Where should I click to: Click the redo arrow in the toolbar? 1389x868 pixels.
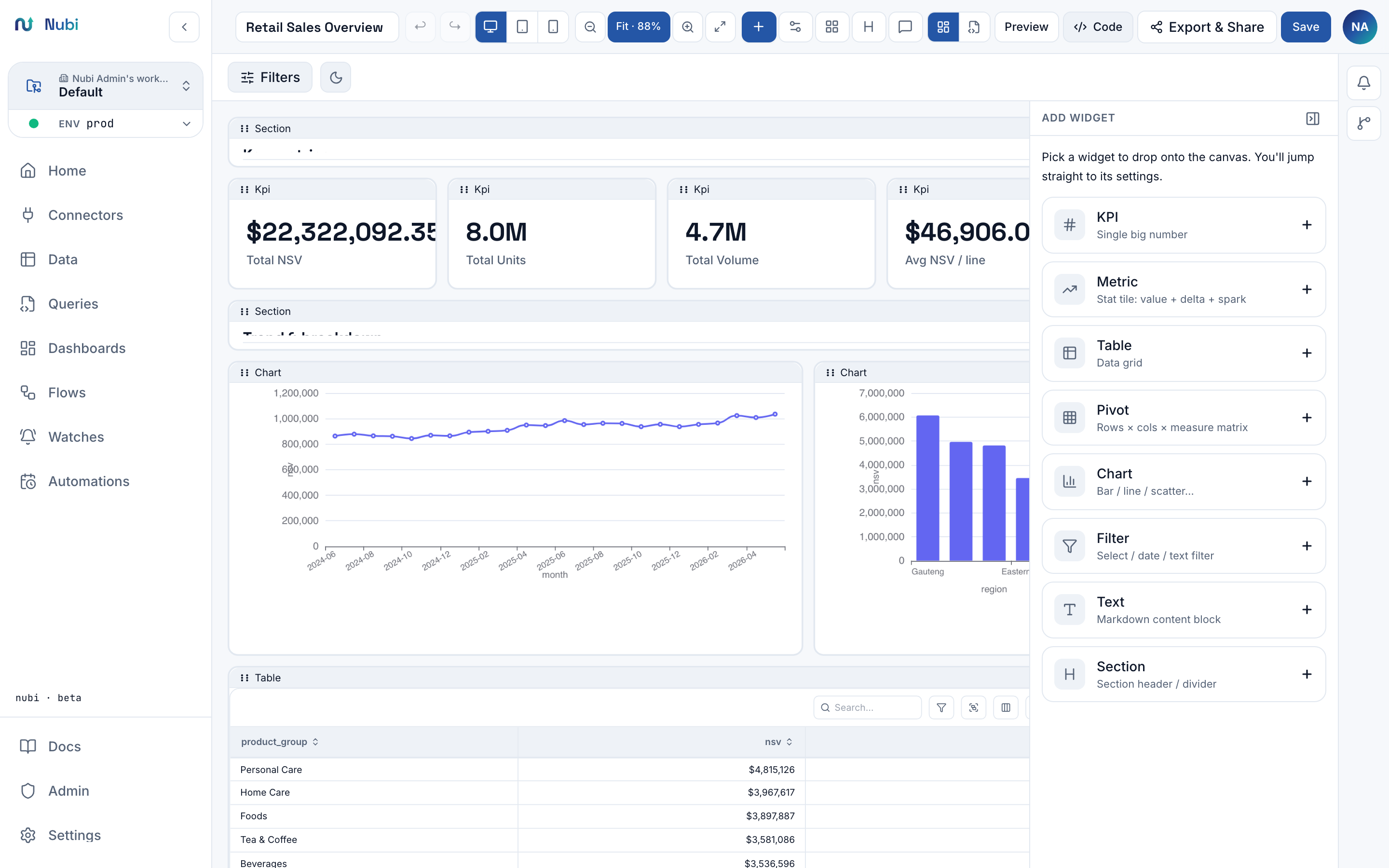point(455,27)
